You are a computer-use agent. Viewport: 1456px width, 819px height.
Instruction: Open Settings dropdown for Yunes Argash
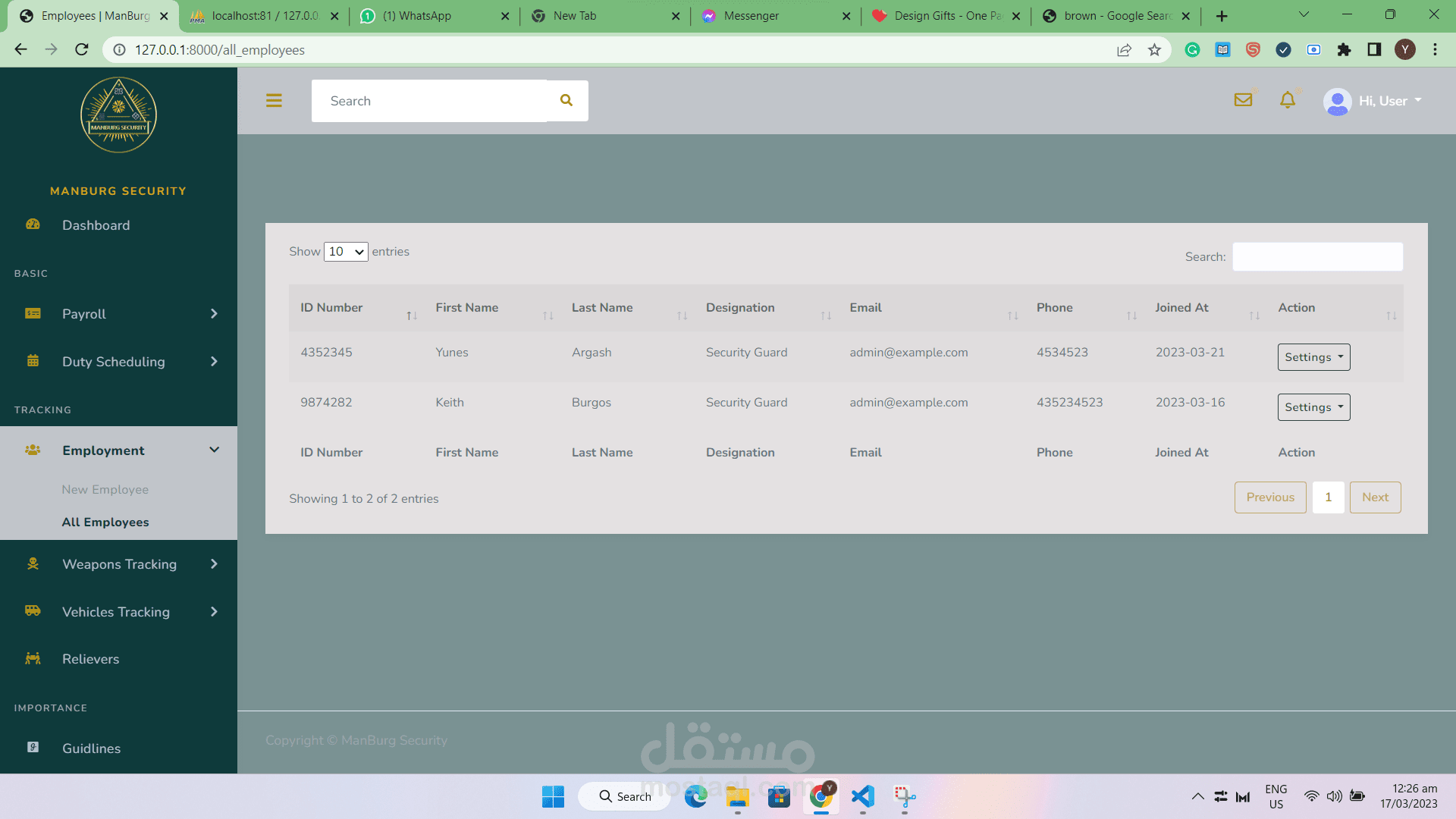(1313, 357)
